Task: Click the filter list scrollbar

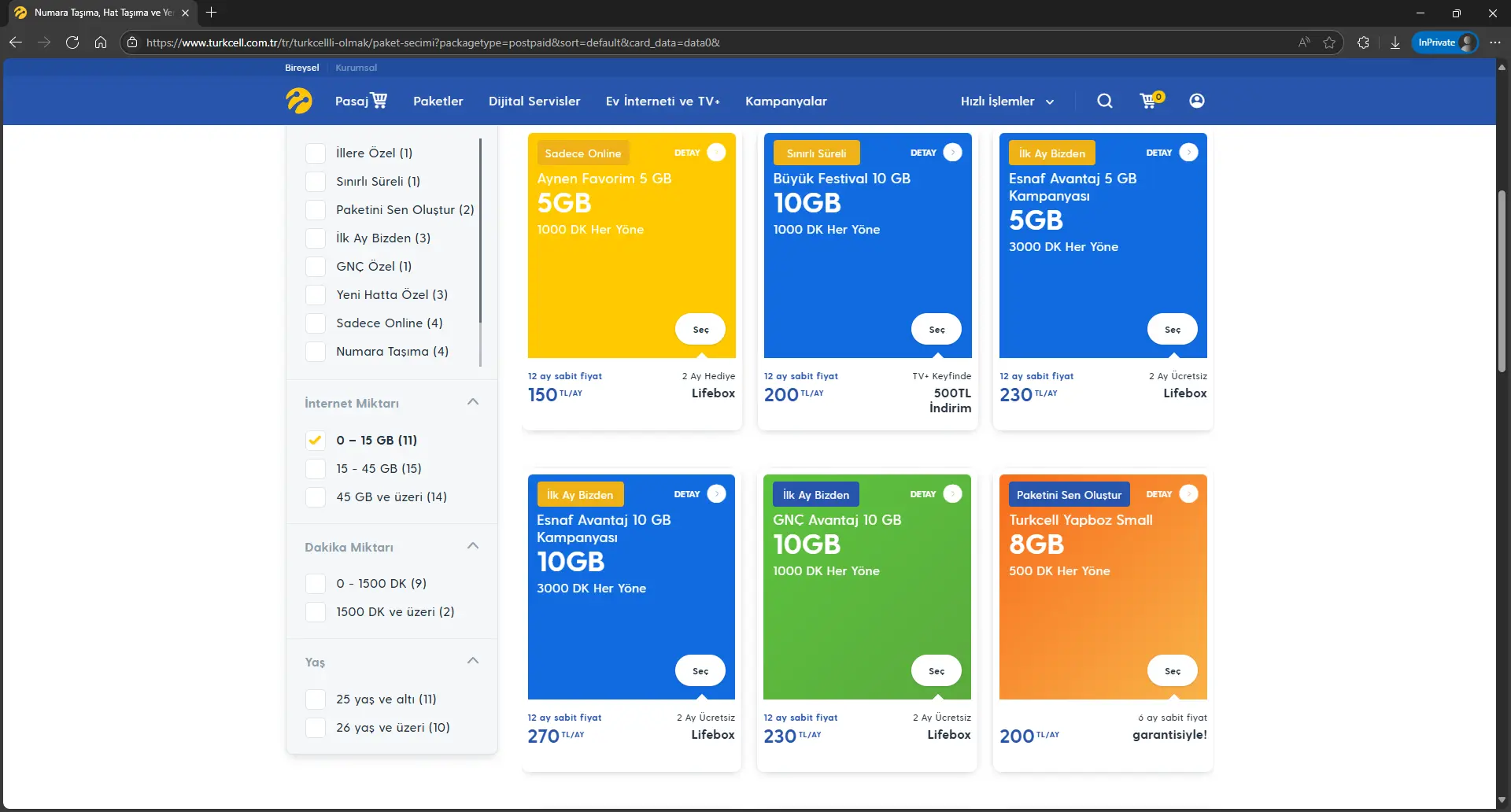Action: pos(480,231)
